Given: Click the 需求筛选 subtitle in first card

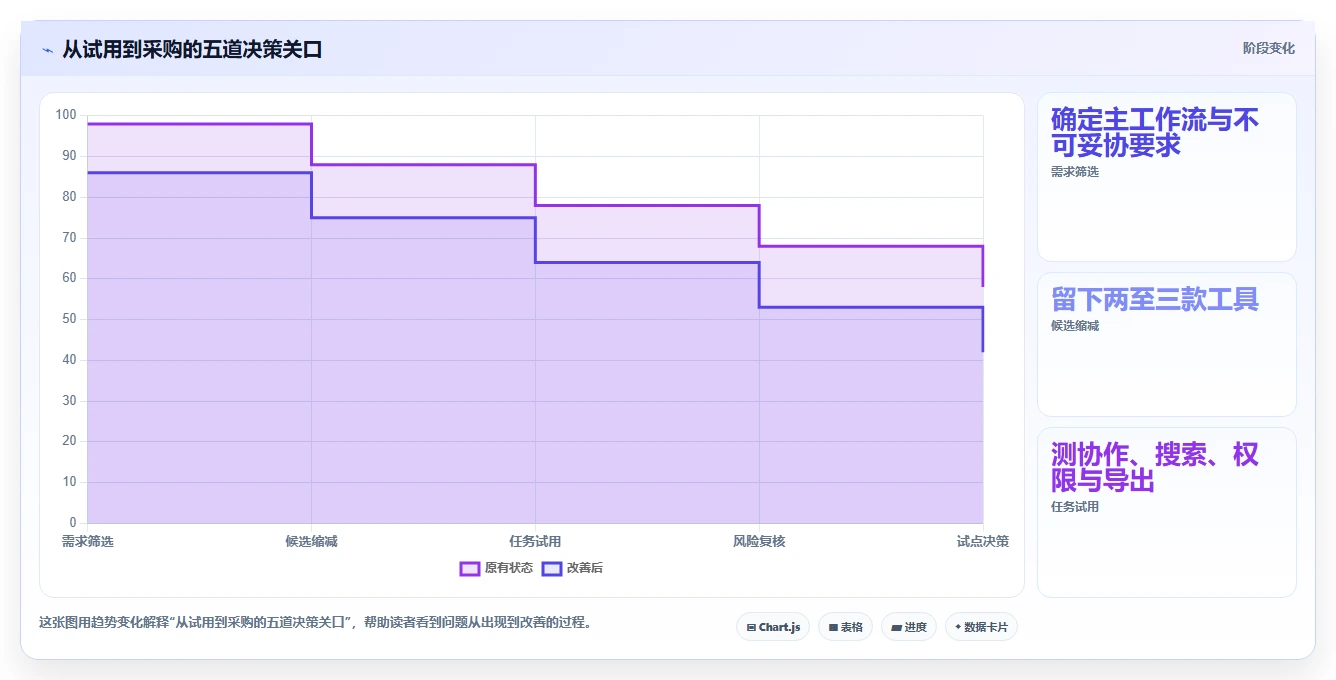Looking at the screenshot, I should tap(1075, 172).
